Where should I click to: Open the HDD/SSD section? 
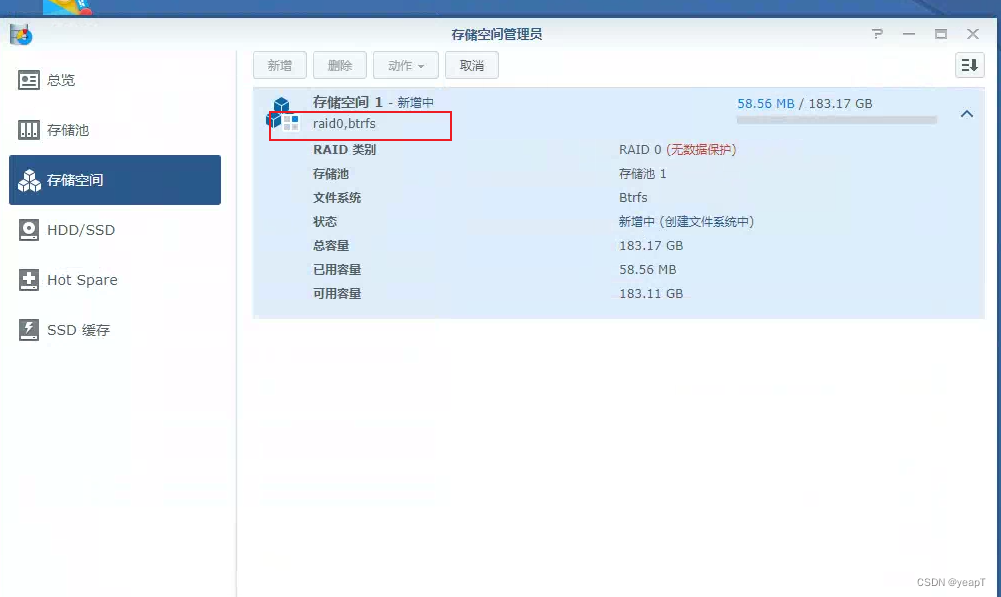pyautogui.click(x=115, y=230)
